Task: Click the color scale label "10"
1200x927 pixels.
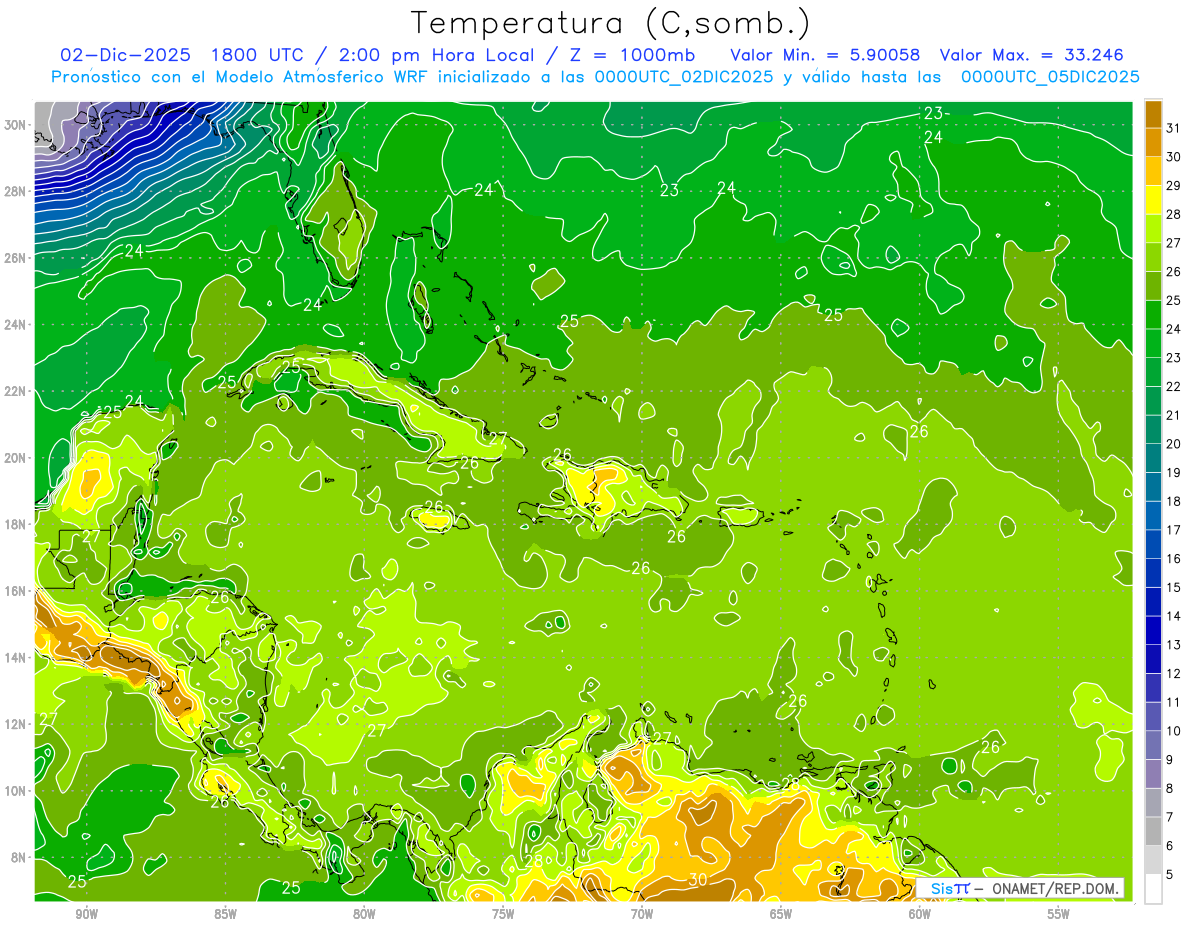Action: [x=1173, y=731]
